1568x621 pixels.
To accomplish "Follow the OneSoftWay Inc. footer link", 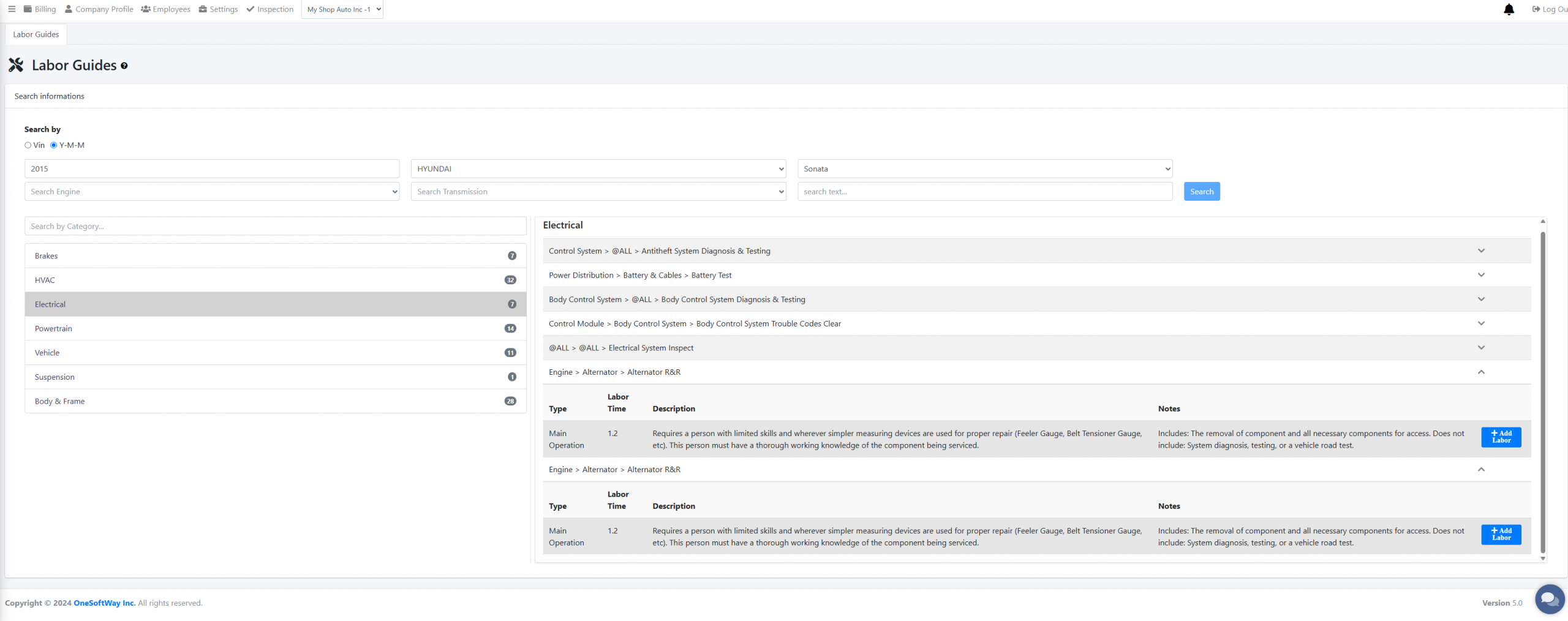I will [104, 603].
